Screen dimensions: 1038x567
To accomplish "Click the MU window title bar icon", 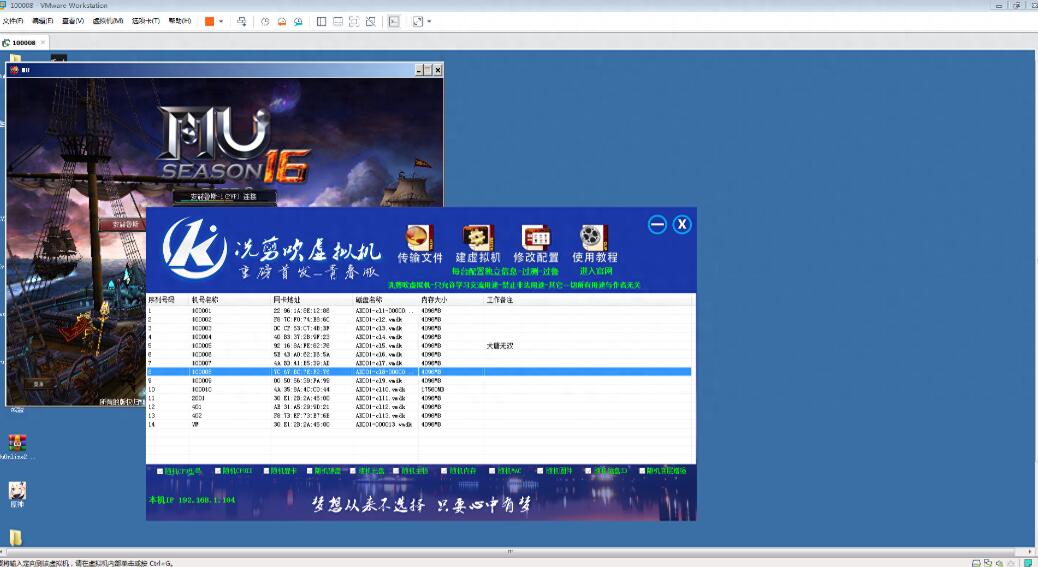I will point(15,69).
